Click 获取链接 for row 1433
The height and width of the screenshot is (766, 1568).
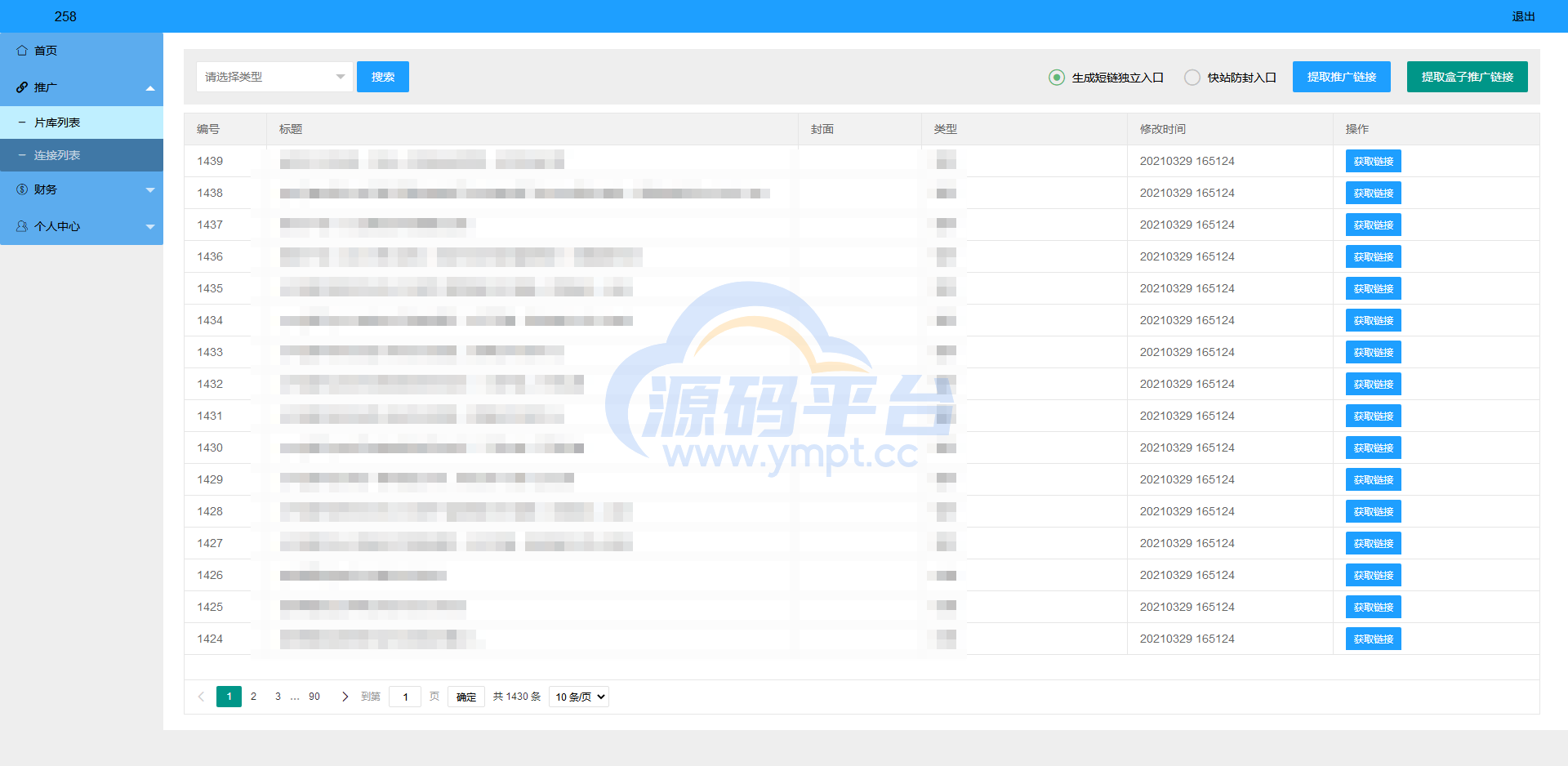pyautogui.click(x=1374, y=352)
